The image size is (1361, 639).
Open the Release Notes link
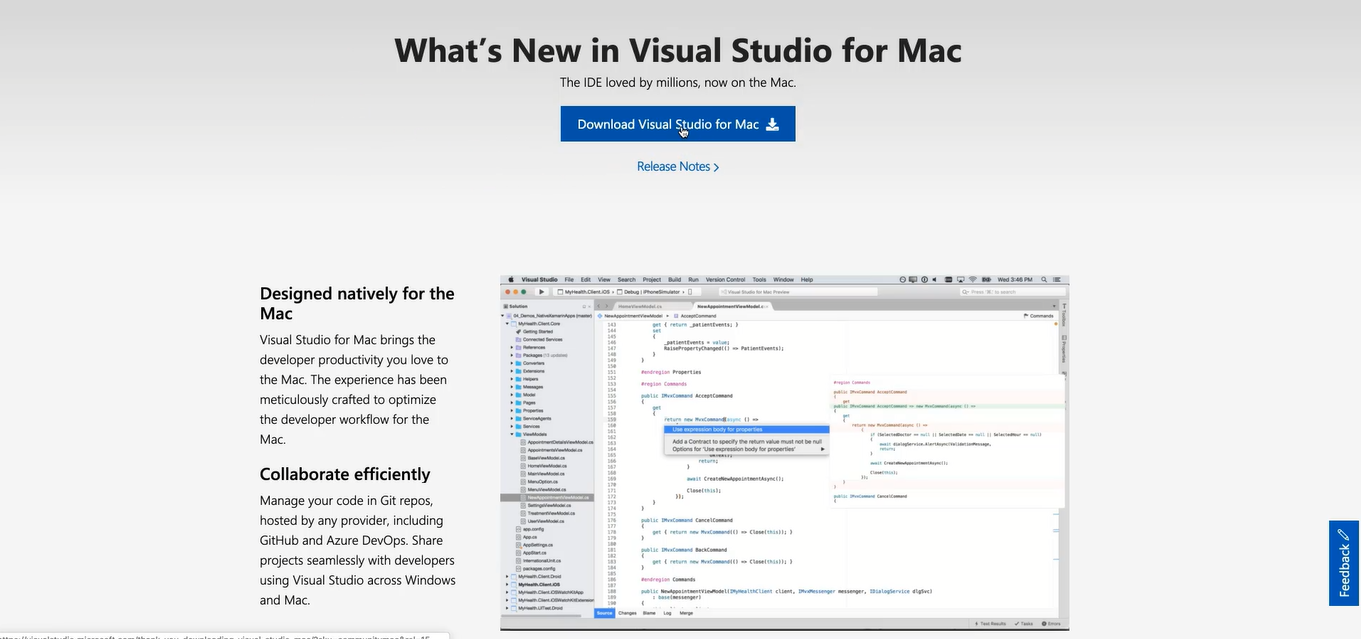pyautogui.click(x=678, y=167)
